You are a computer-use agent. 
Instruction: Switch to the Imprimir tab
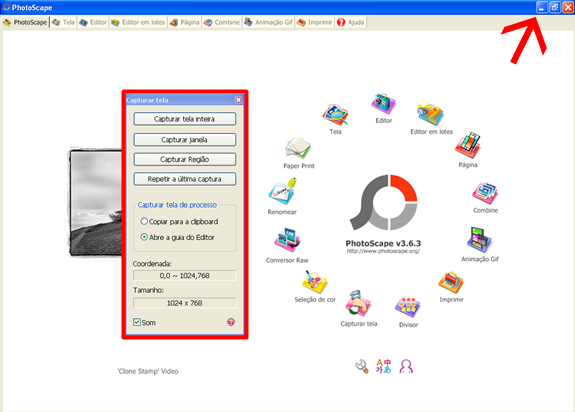tap(315, 22)
